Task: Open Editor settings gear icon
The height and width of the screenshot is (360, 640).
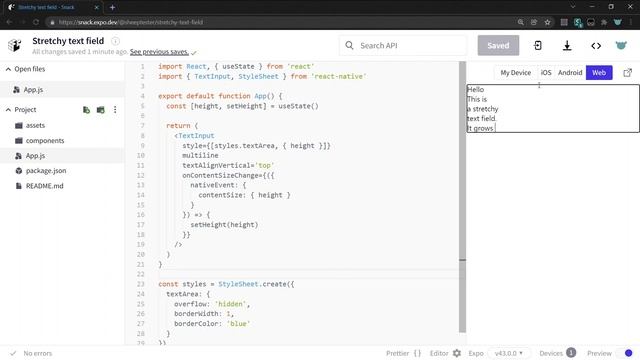Action: coord(457,353)
